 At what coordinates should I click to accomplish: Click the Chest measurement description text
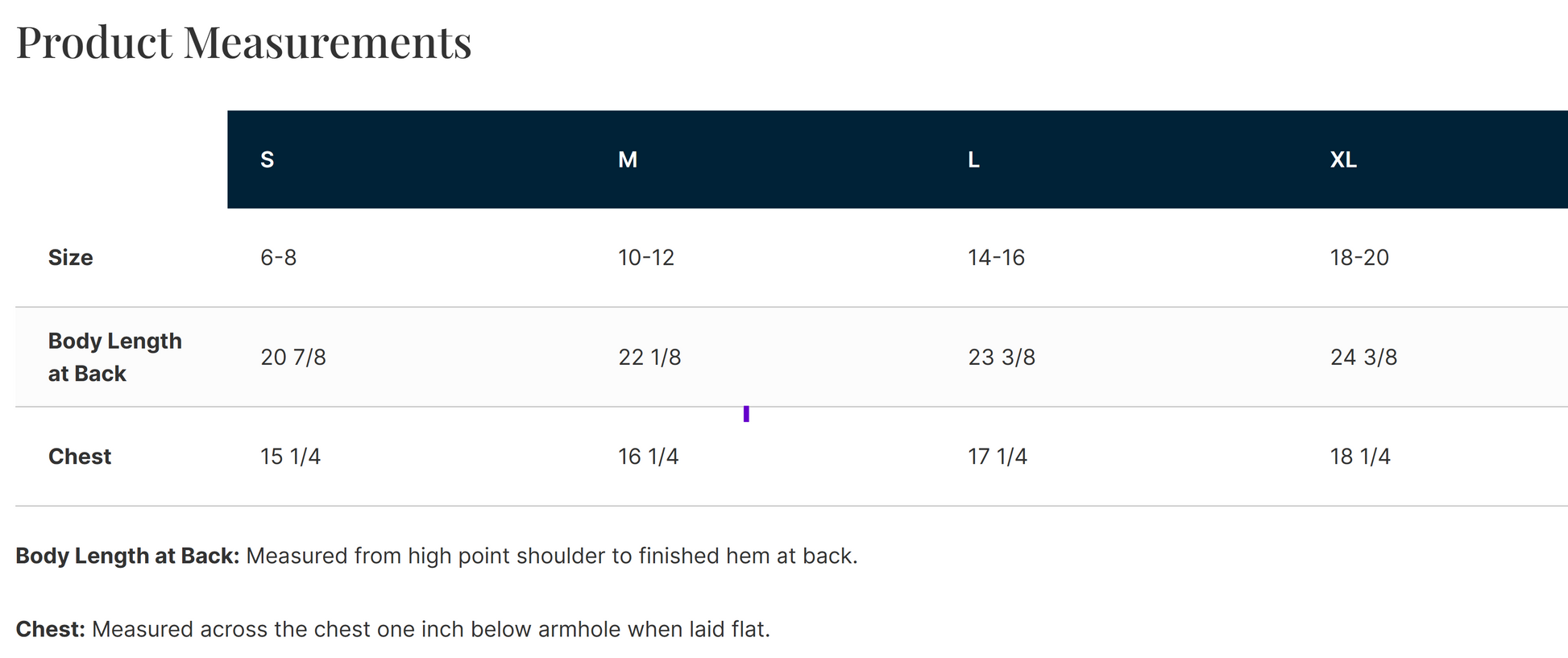click(393, 629)
